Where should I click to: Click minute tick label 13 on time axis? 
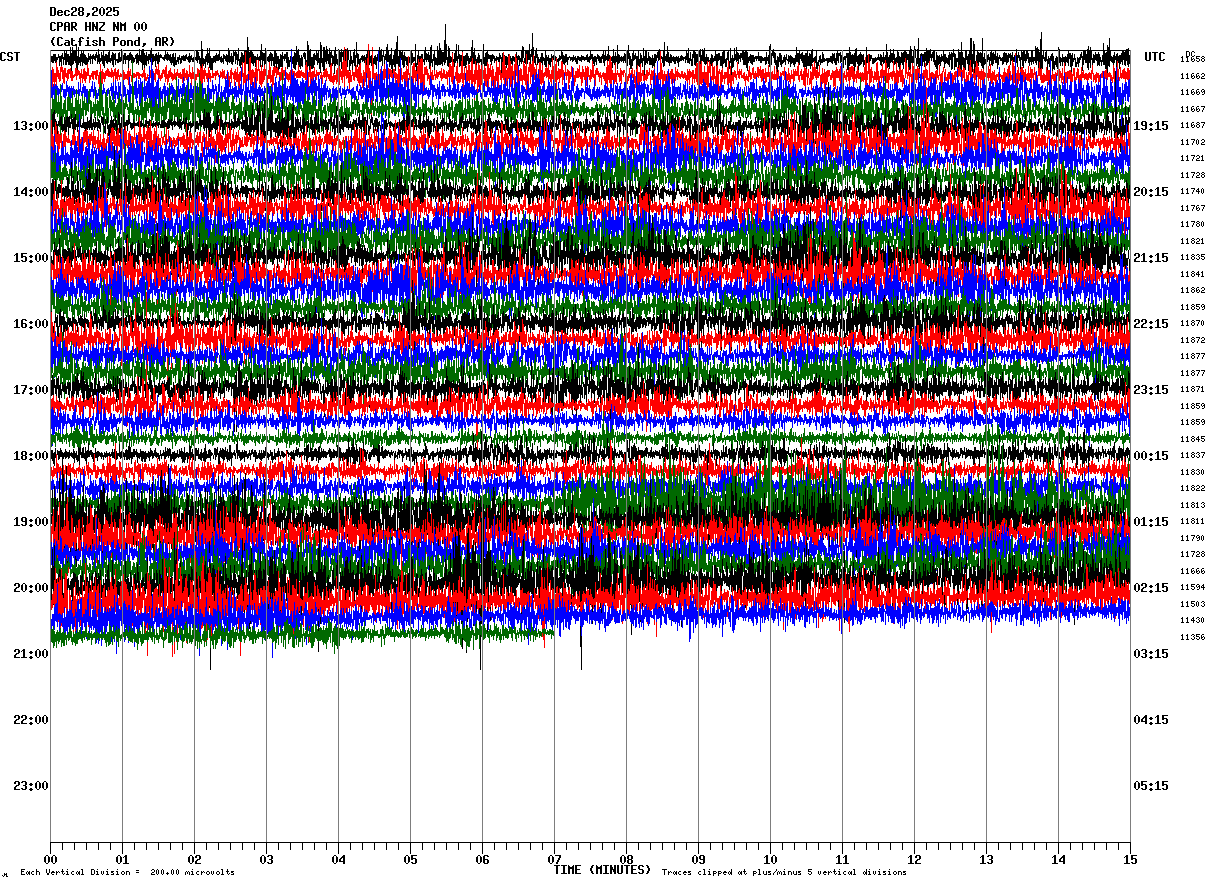(986, 859)
